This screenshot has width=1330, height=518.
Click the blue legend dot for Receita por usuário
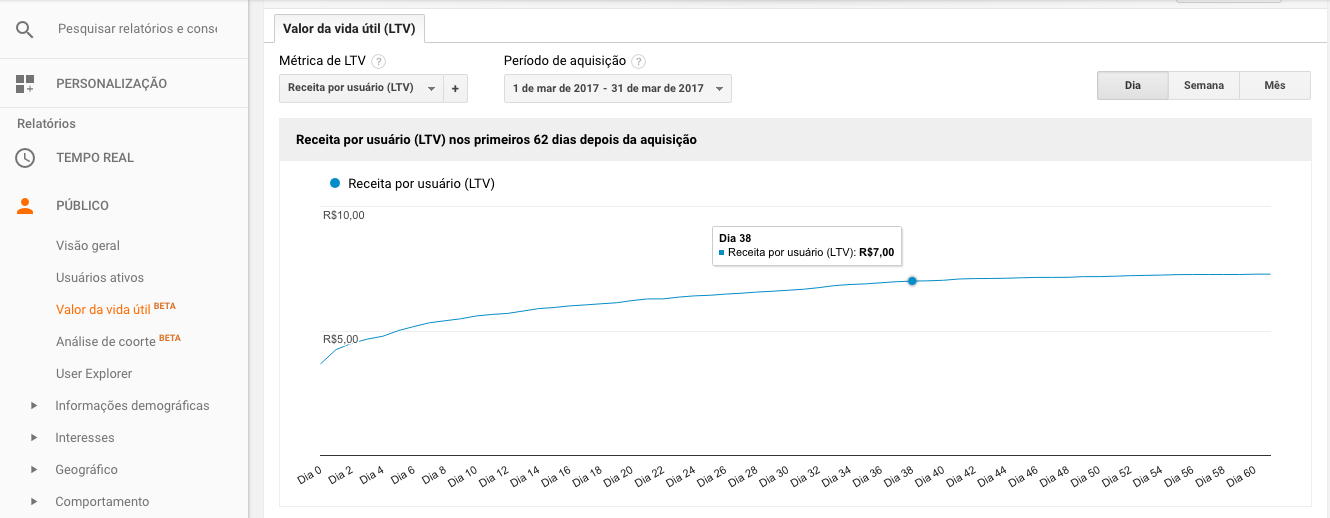[334, 184]
